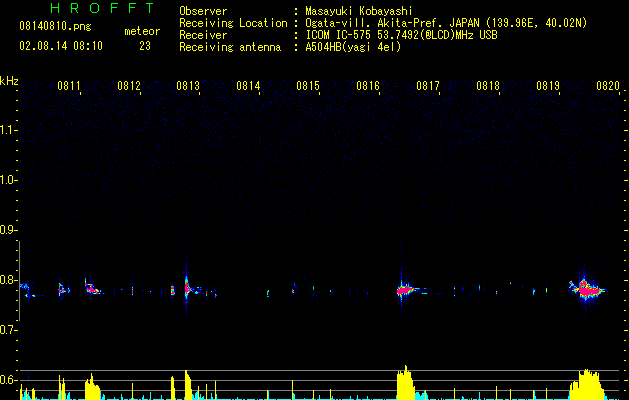Click the 0811 time marker
The image size is (629, 400).
(x=69, y=86)
